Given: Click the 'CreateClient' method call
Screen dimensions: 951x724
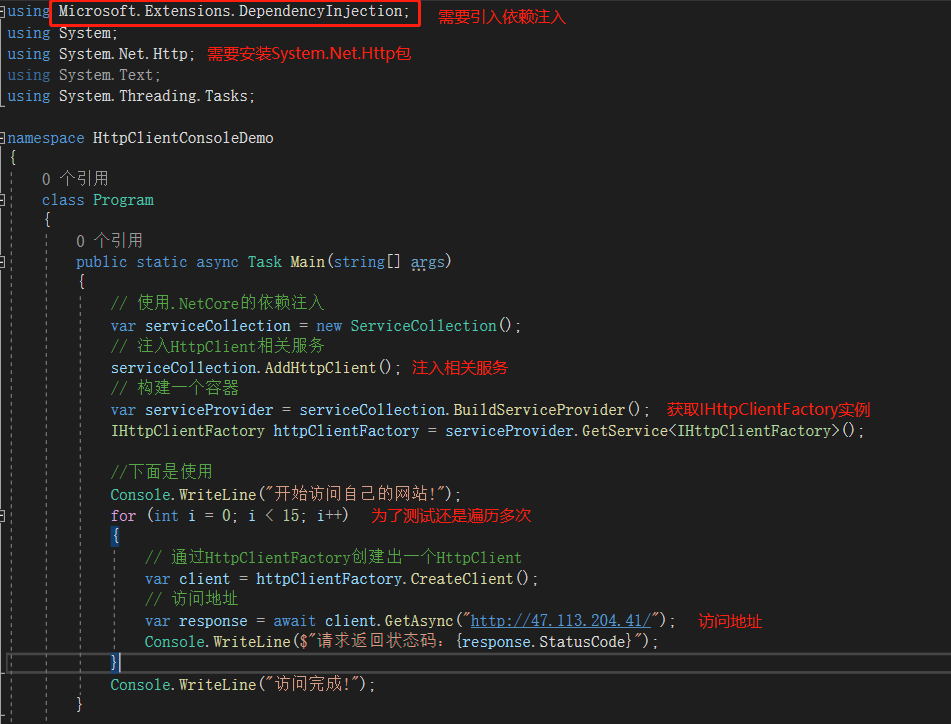Looking at the screenshot, I should click(x=462, y=579).
